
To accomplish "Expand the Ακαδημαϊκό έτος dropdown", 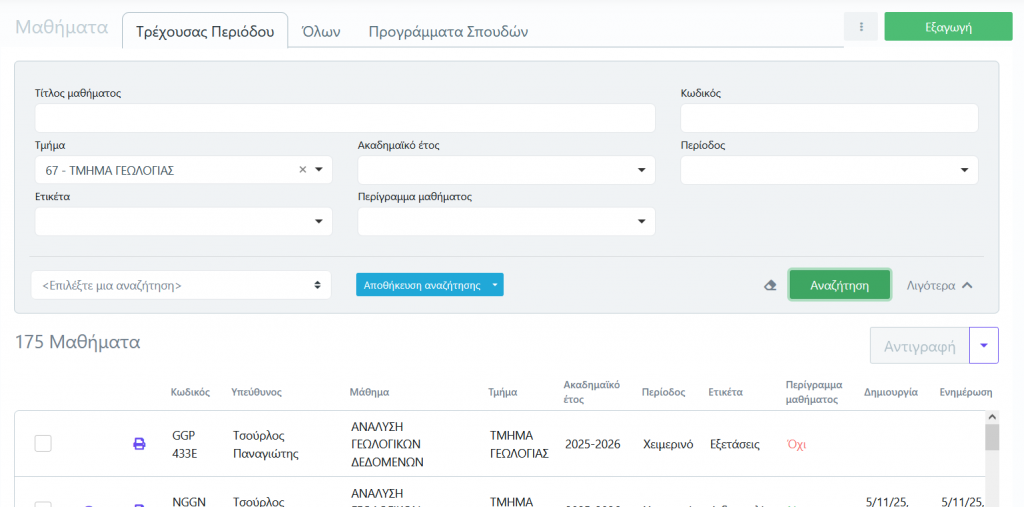I will [641, 170].
